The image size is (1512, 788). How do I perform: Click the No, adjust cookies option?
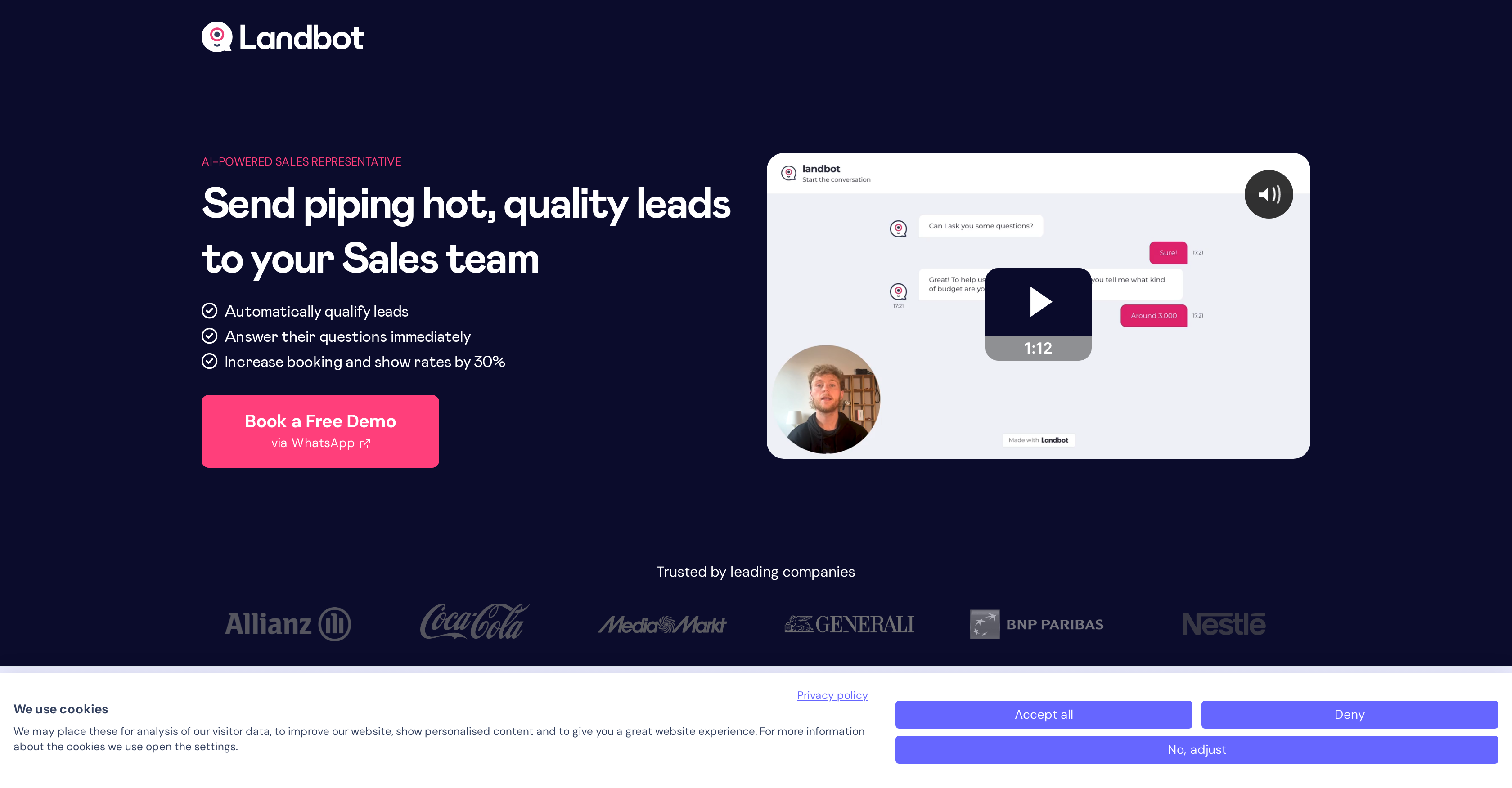[1196, 748]
